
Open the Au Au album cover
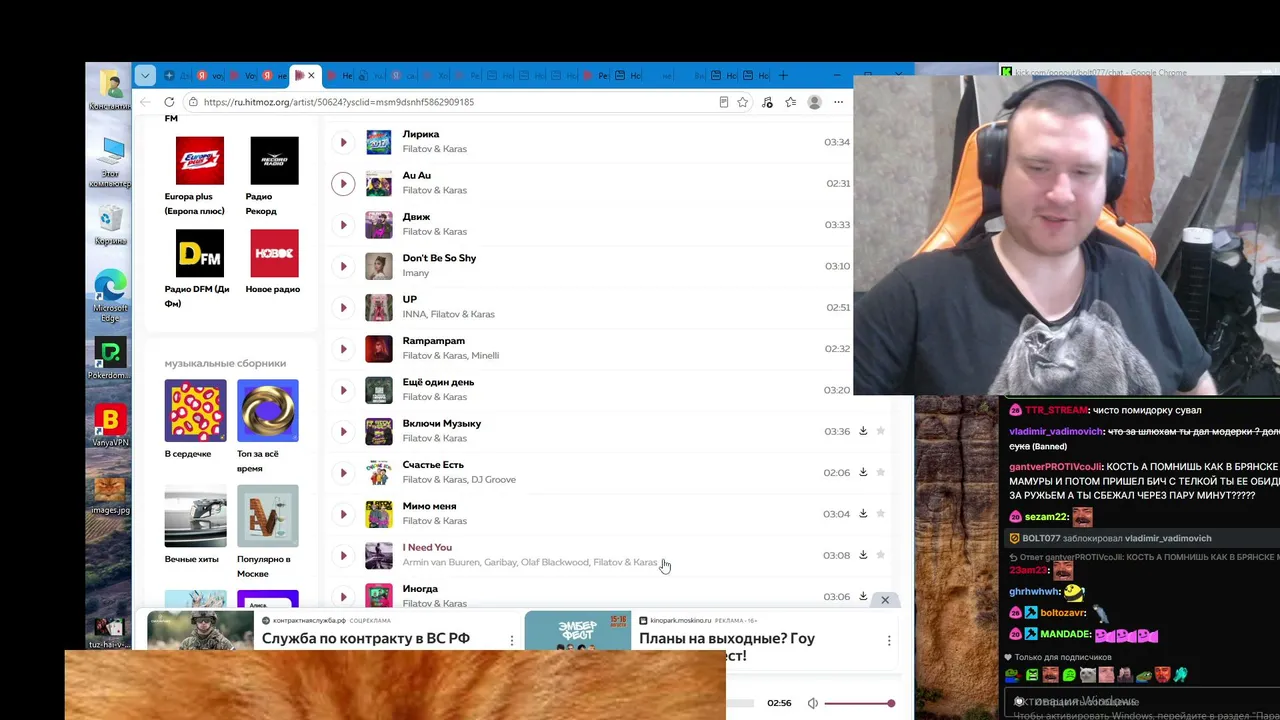point(379,183)
